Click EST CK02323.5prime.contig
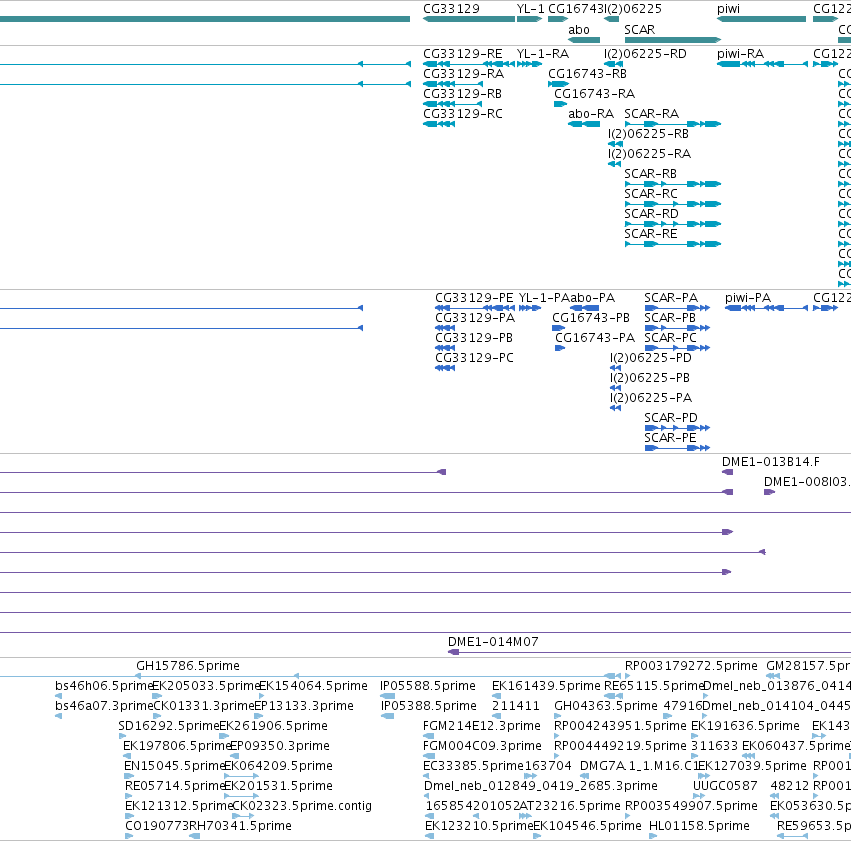851x841 pixels. pos(243,816)
